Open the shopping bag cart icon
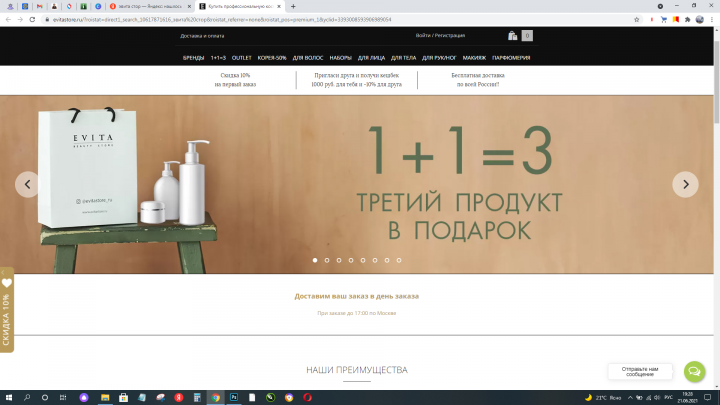Viewport: 720px width, 405px height. (512, 35)
